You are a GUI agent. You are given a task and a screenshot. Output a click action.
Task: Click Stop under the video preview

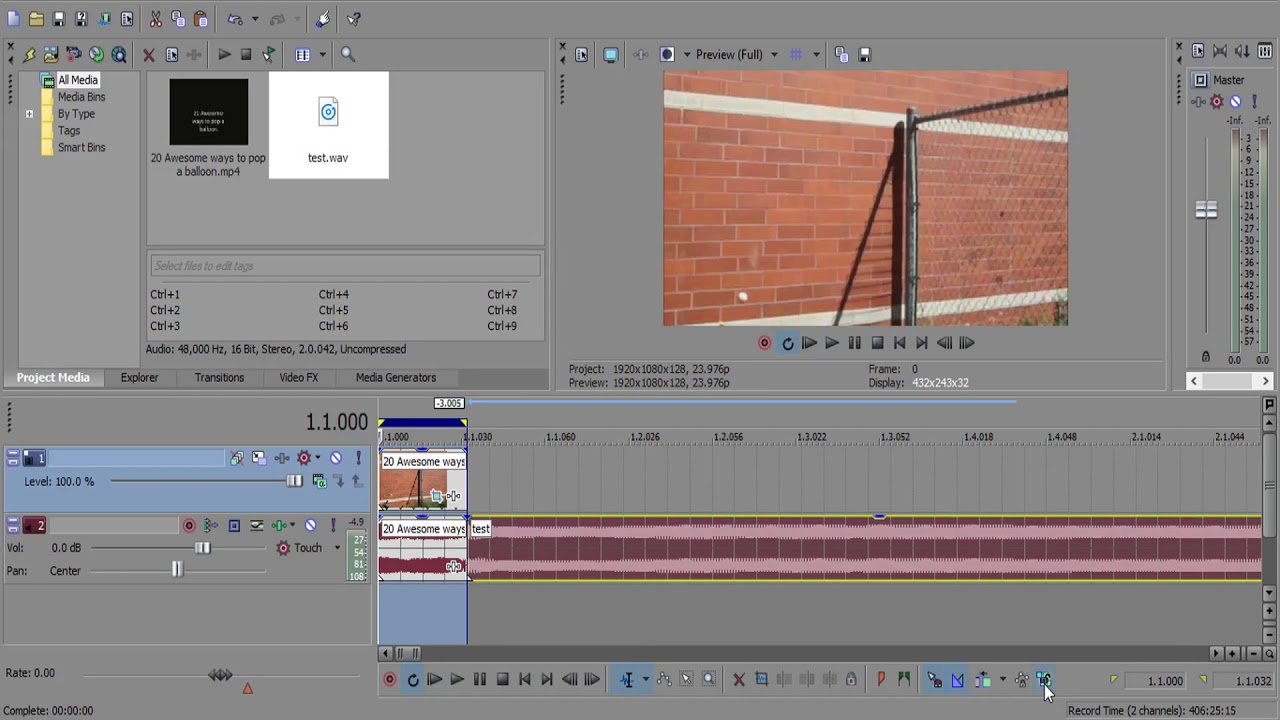877,343
